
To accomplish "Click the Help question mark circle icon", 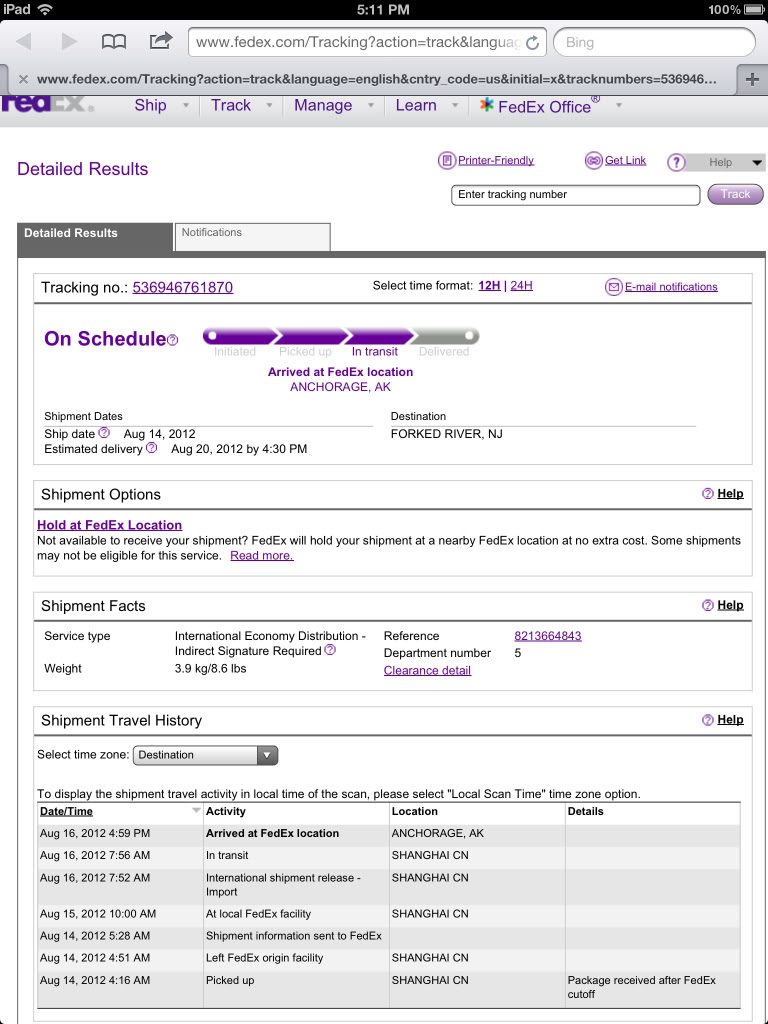I will point(676,163).
